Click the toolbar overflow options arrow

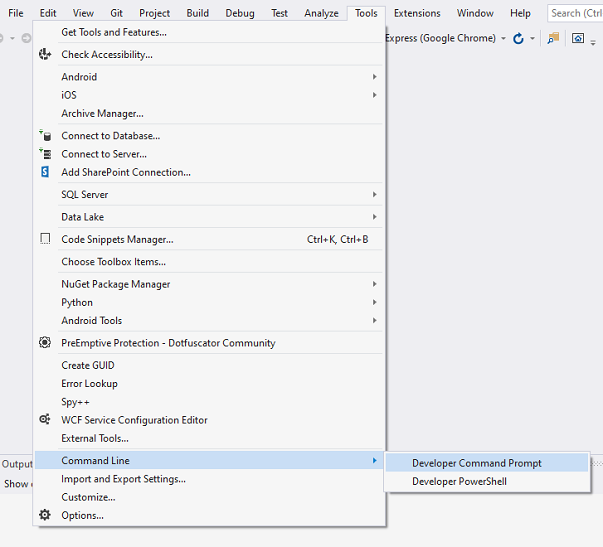click(593, 42)
